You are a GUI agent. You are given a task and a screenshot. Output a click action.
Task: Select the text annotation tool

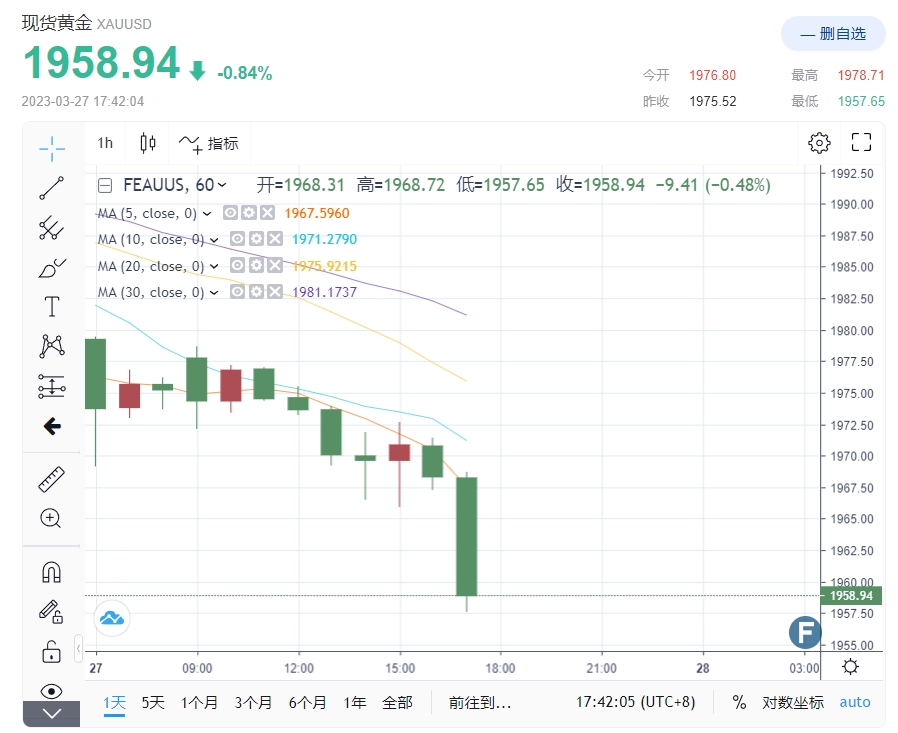(x=51, y=307)
